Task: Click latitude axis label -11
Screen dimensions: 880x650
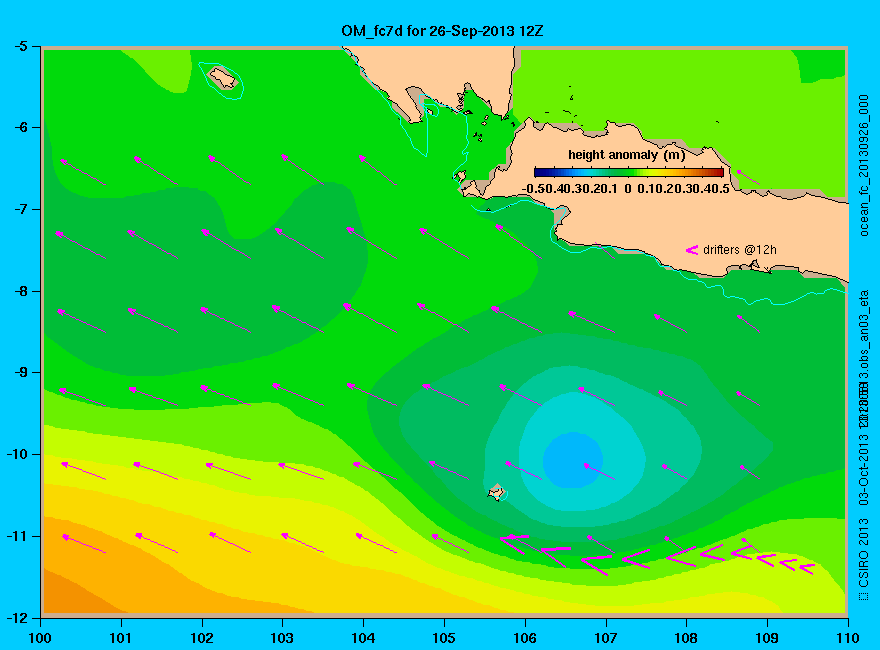Action: tap(17, 536)
